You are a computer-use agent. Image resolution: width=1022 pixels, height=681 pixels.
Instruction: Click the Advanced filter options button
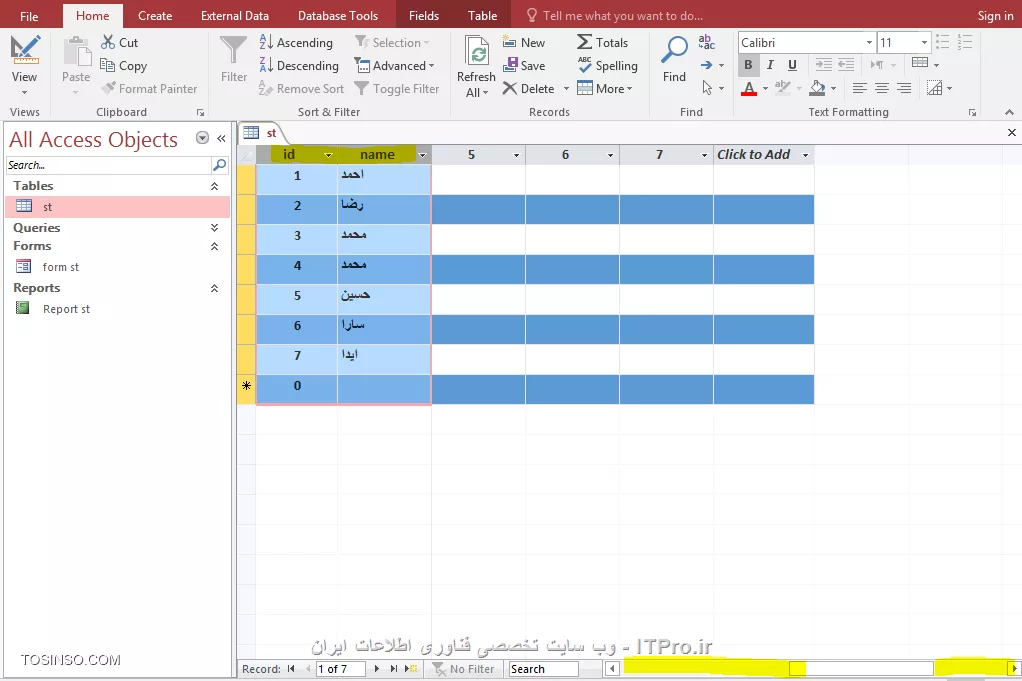[x=396, y=65]
